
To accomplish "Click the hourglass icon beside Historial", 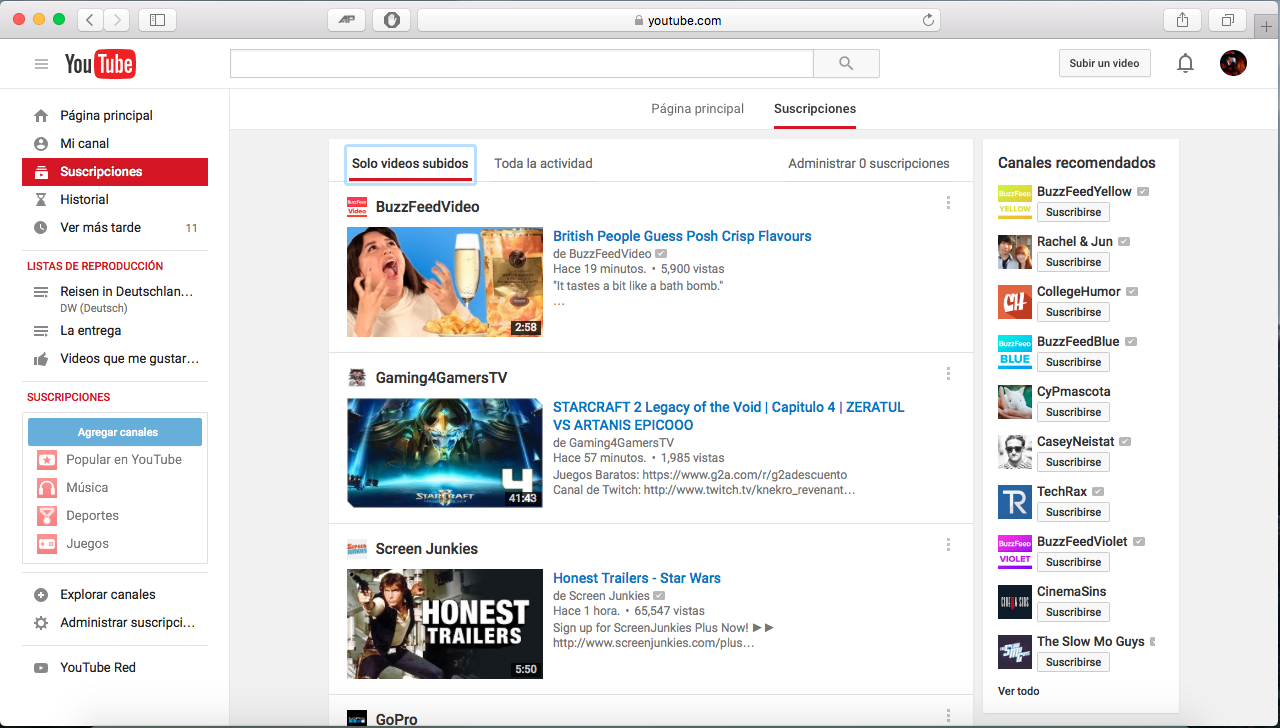I will [41, 200].
